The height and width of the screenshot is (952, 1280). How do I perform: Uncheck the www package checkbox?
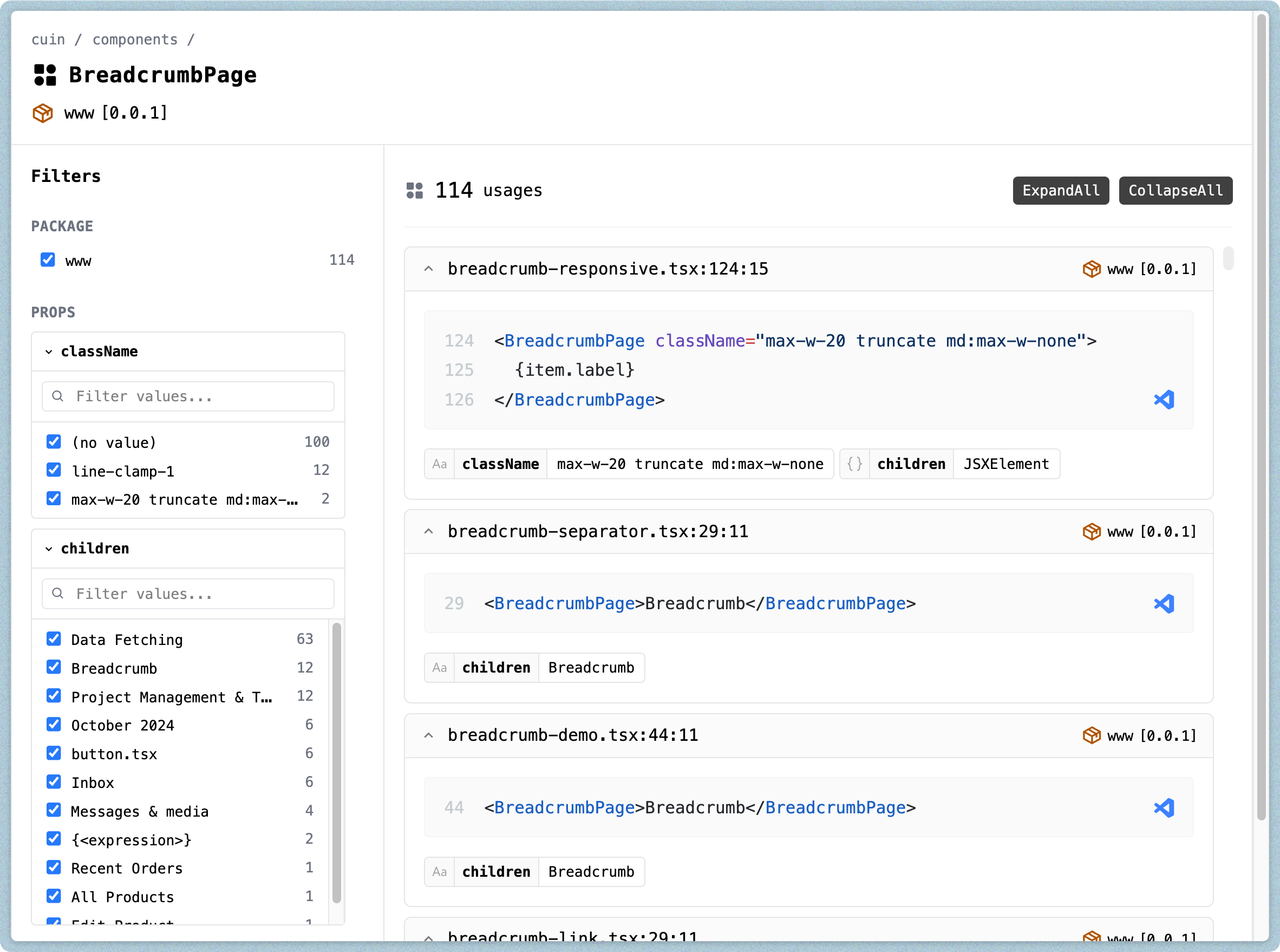48,260
